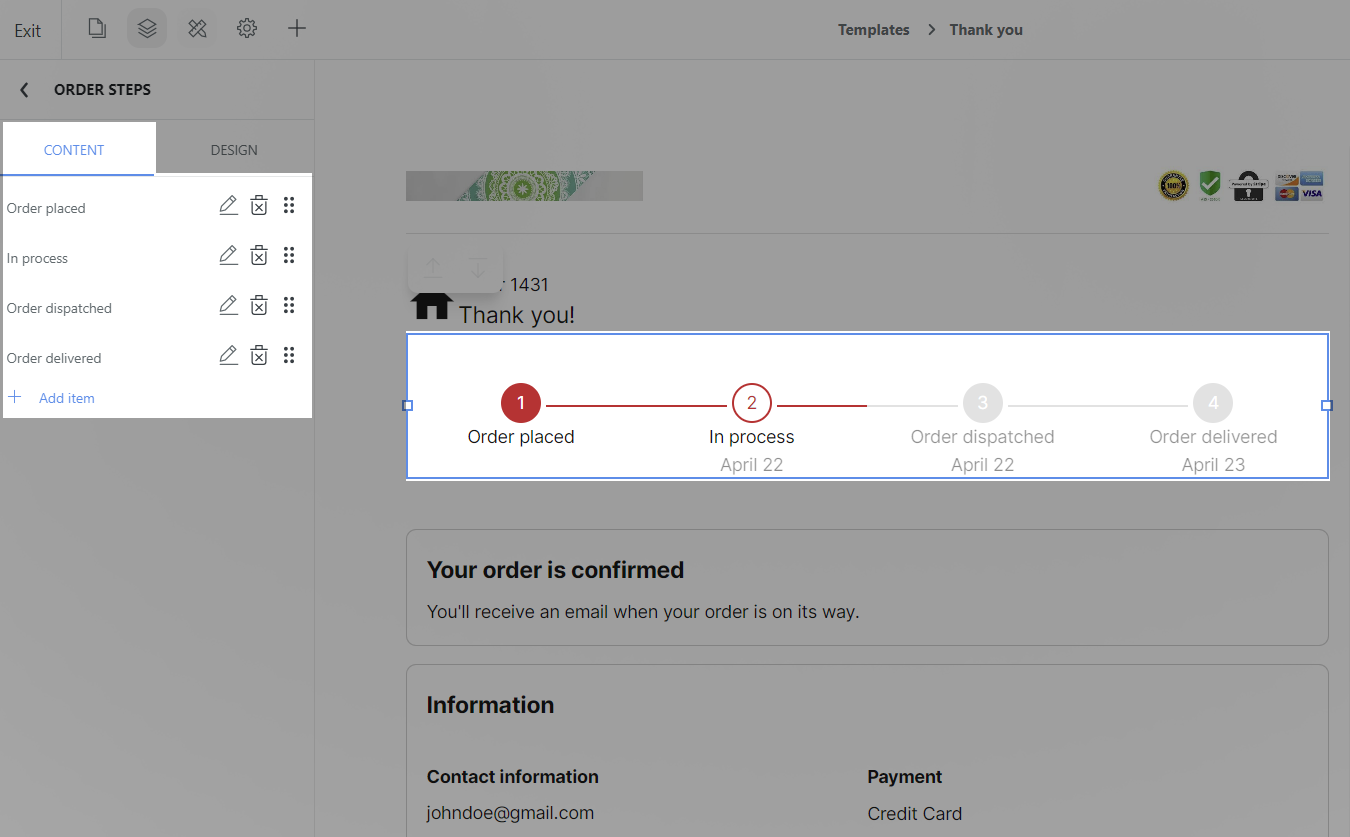Edit the Order placed step

tap(228, 206)
